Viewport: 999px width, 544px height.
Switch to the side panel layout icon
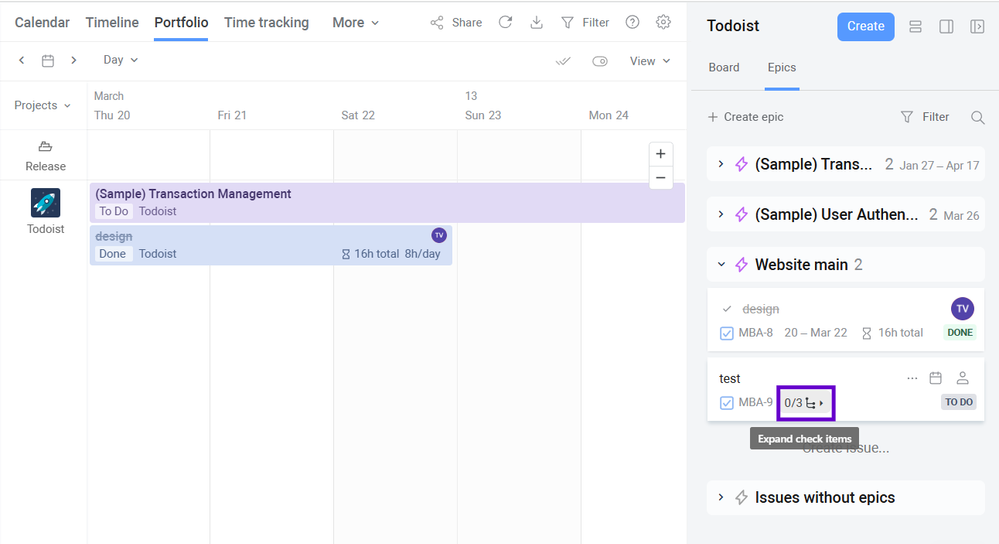[946, 26]
